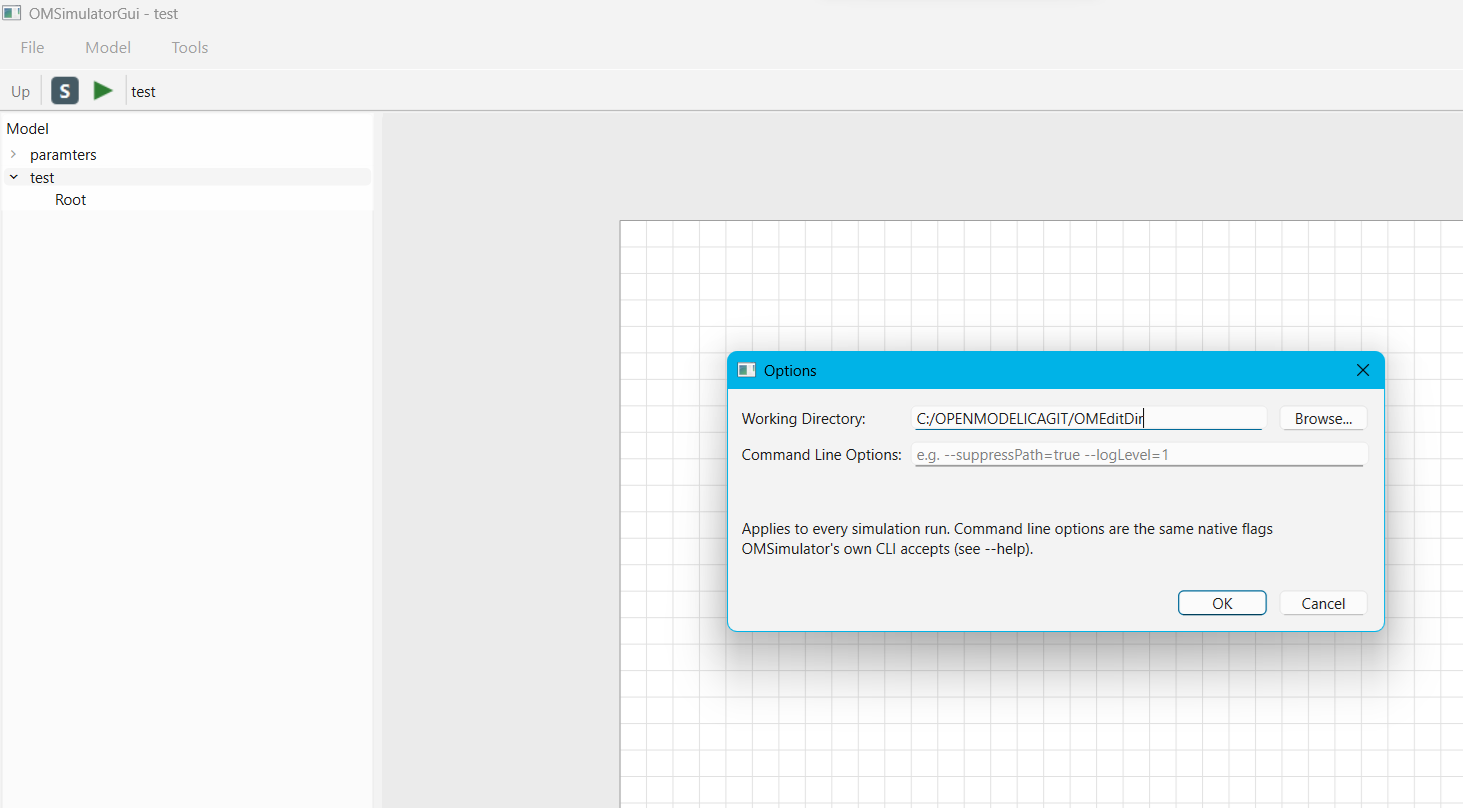Collapse the test tree node
This screenshot has width=1463, height=808.
(x=13, y=177)
